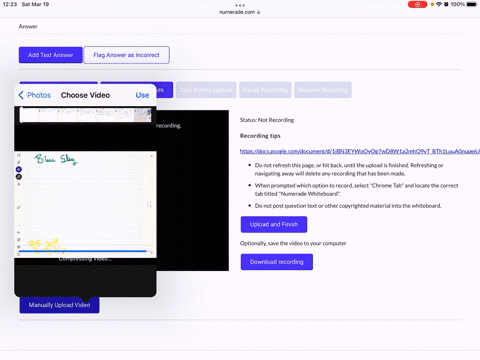The height and width of the screenshot is (360, 480).
Task: Click the tip mentioning 'Chrome Tab'
Action: pyautogui.click(x=356, y=190)
